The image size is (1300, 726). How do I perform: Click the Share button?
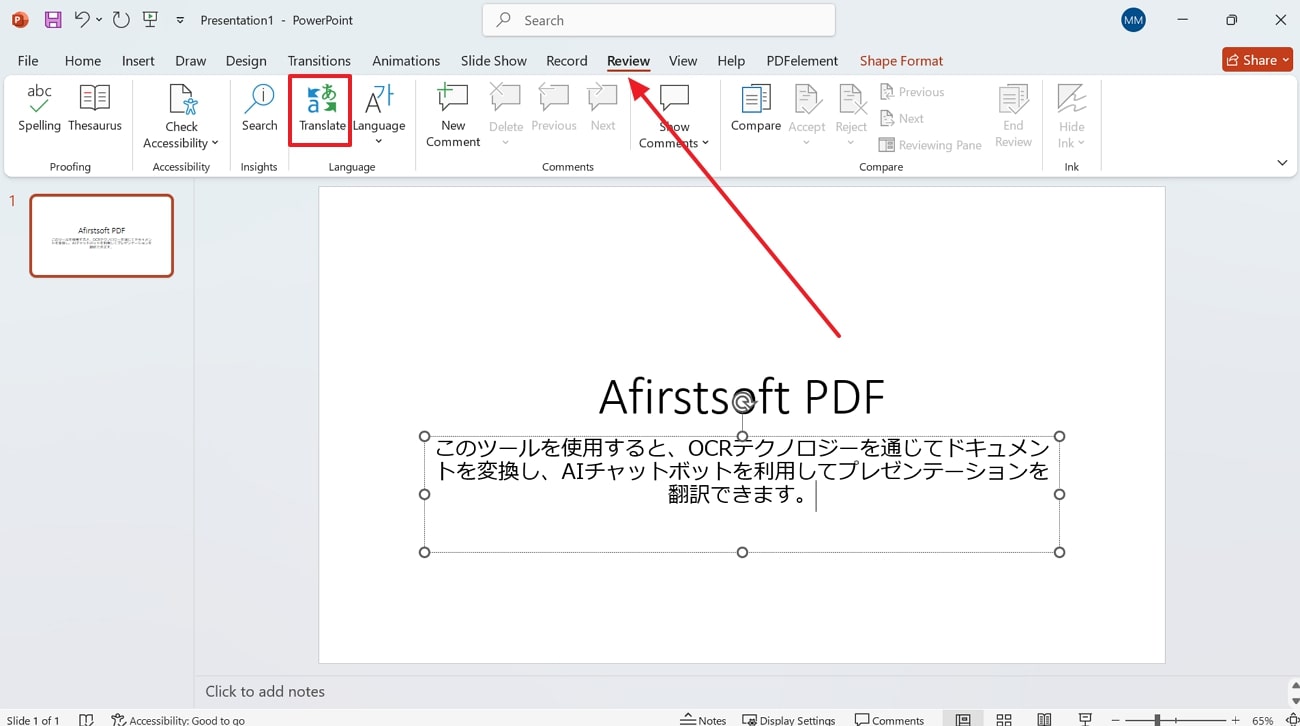point(1257,60)
